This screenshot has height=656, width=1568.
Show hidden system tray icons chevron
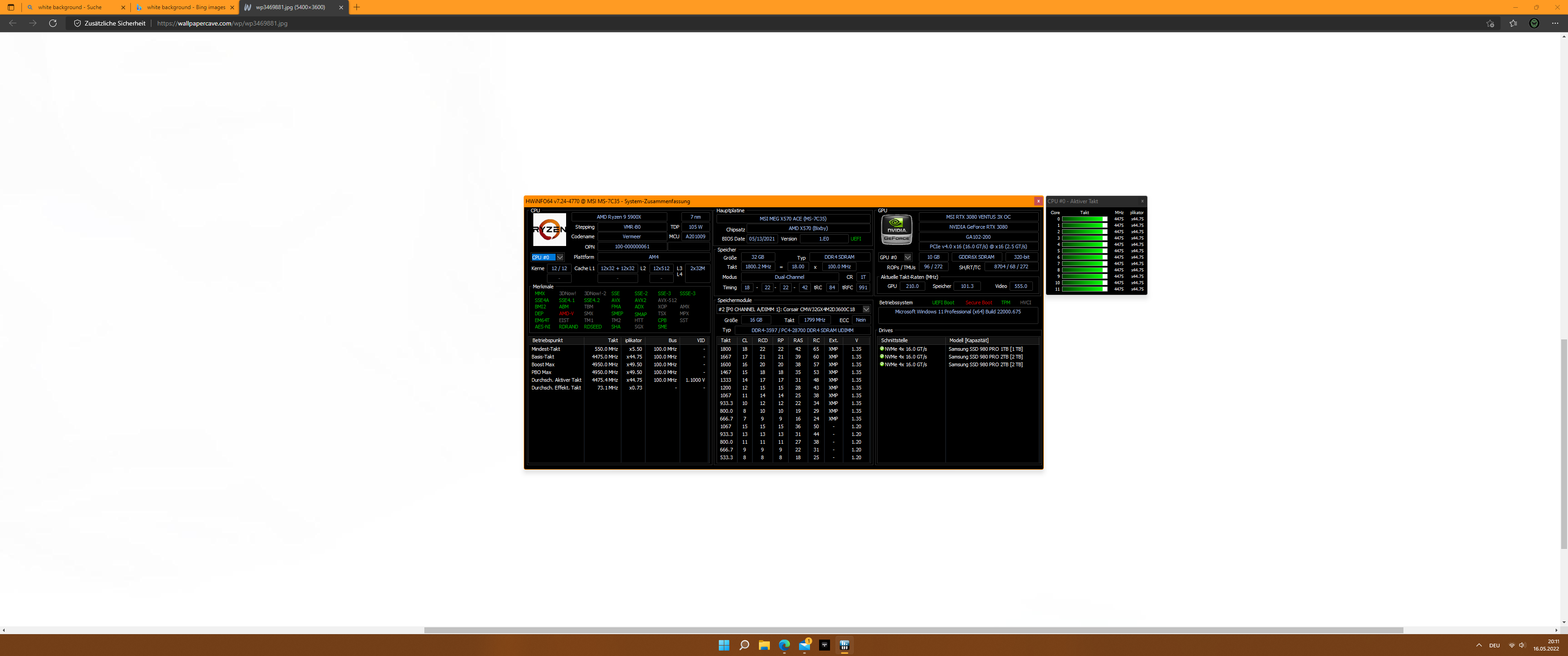pos(1479,645)
